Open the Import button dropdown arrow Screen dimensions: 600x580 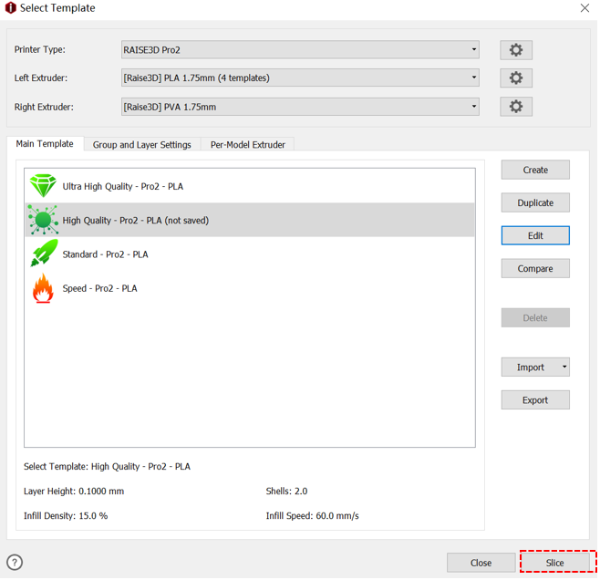point(564,367)
